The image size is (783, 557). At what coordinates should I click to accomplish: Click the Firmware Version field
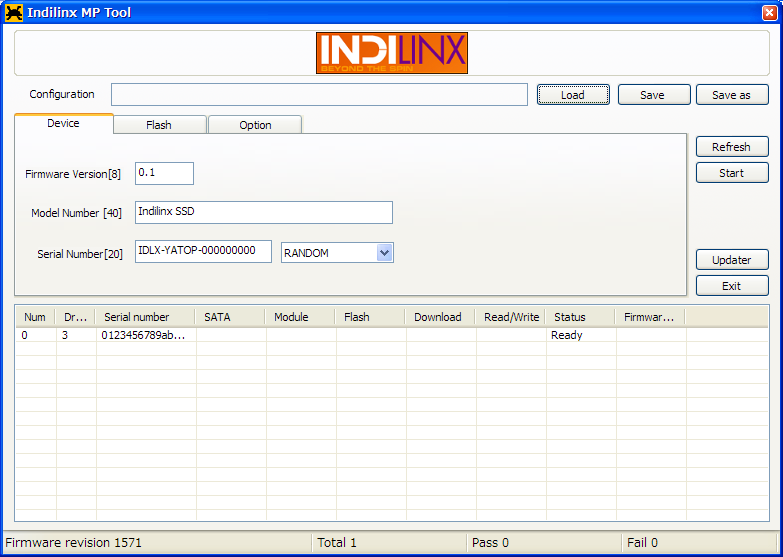click(164, 173)
